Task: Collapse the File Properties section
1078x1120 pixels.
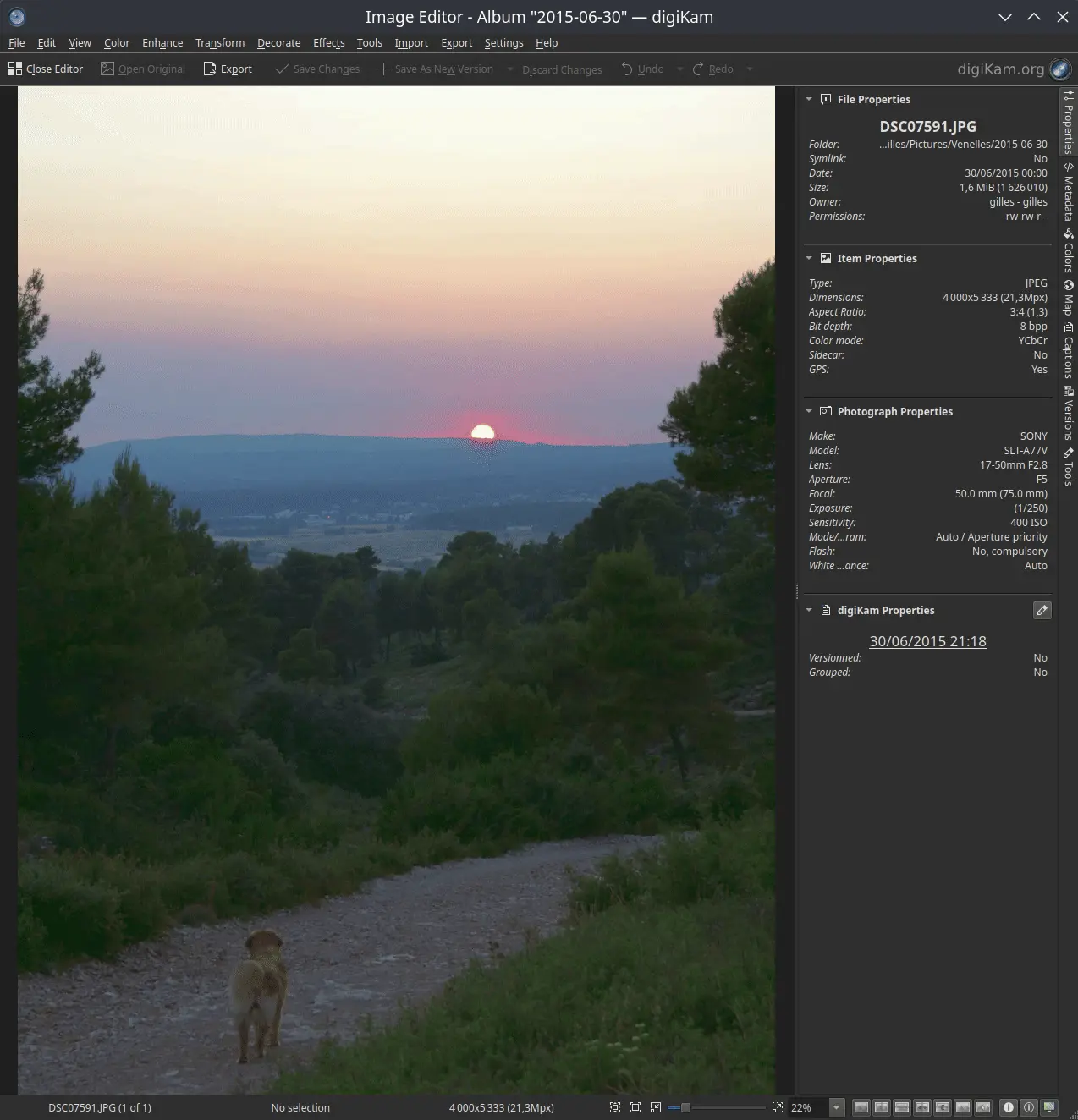Action: 809,100
